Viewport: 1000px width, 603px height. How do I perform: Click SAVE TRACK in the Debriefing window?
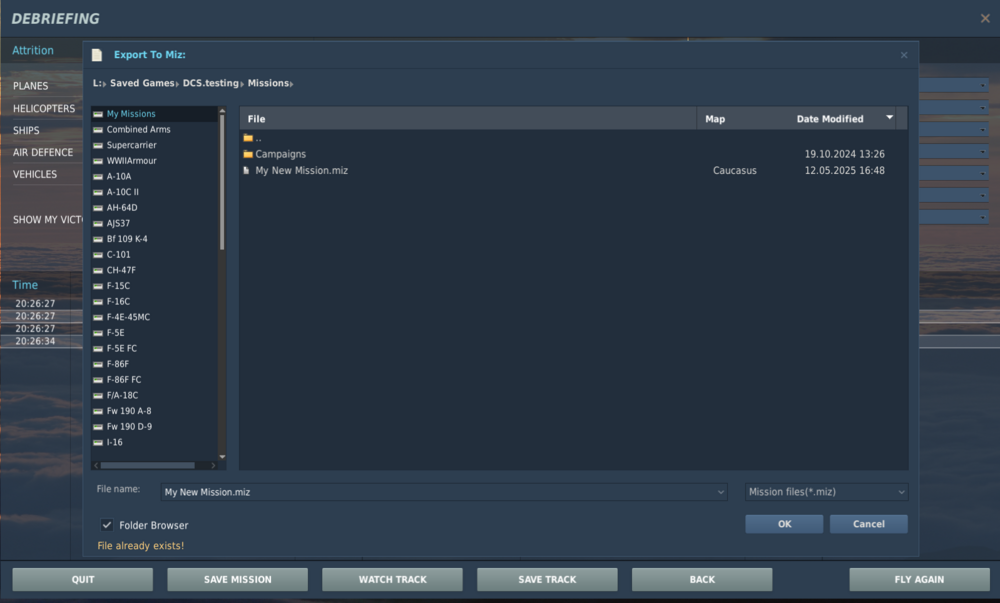pyautogui.click(x=547, y=579)
